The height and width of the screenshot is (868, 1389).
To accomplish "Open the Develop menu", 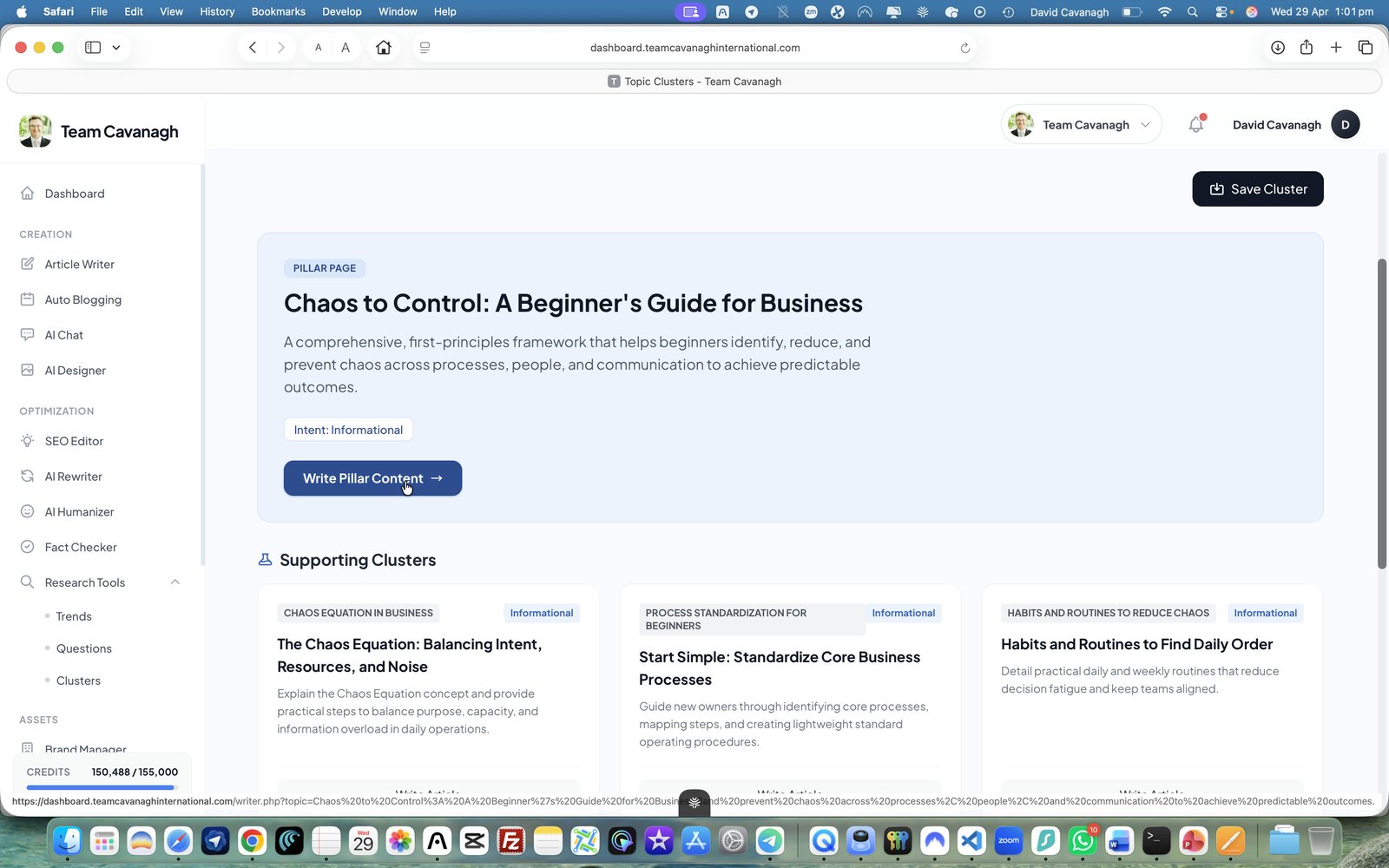I will pyautogui.click(x=341, y=11).
